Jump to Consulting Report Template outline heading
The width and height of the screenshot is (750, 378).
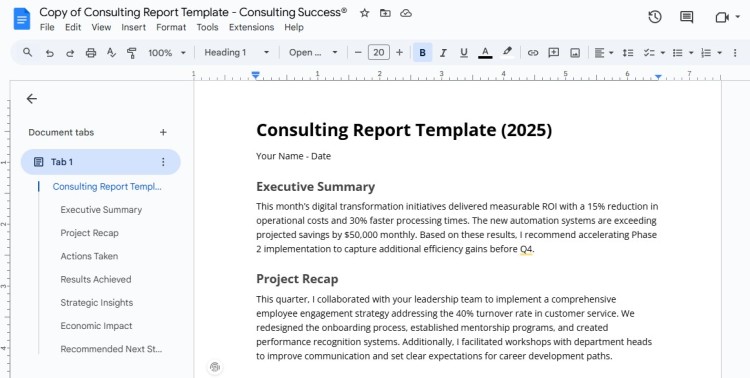pyautogui.click(x=107, y=187)
